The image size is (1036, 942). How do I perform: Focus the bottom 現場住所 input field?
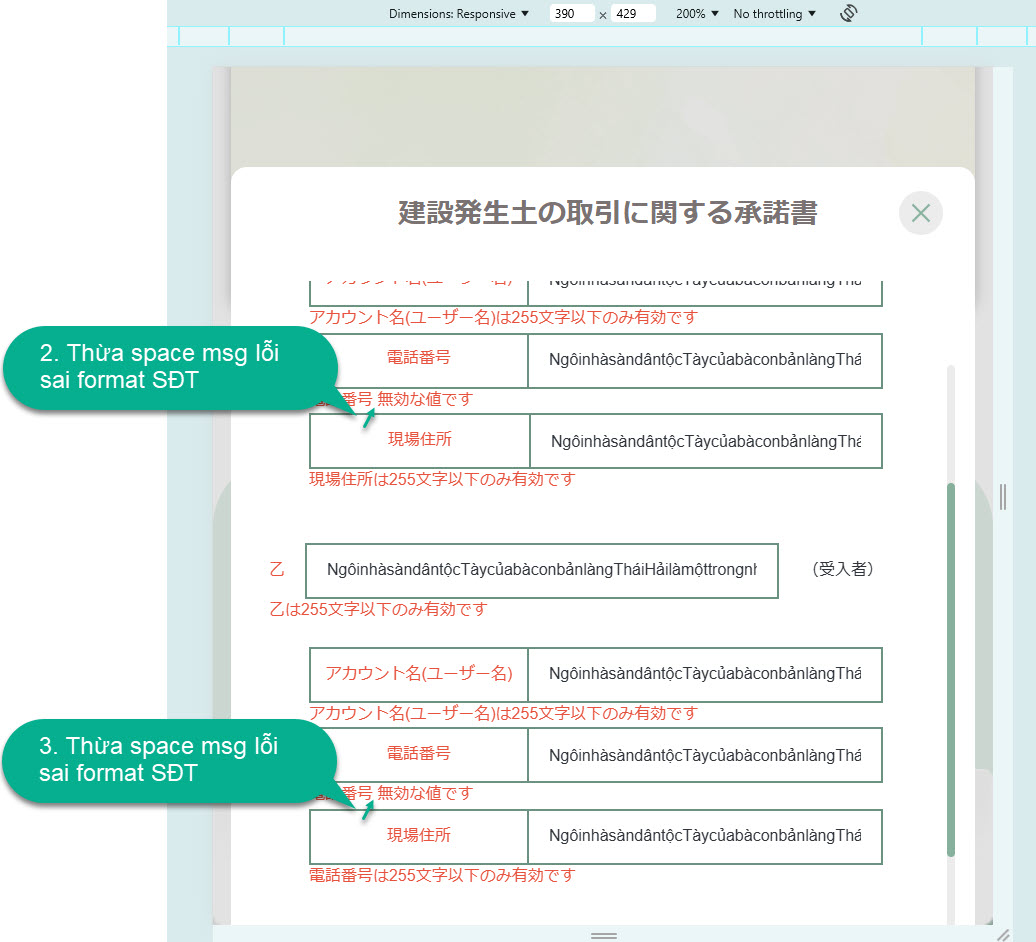pos(704,836)
